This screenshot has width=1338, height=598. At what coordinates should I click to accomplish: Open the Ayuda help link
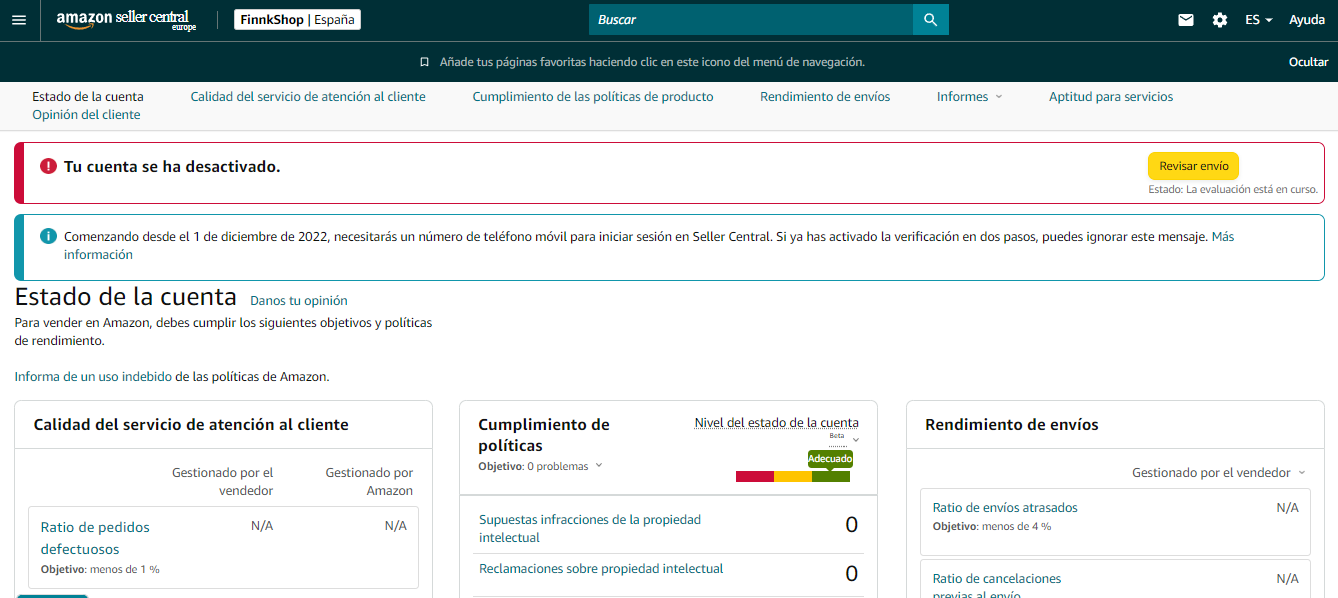click(x=1307, y=20)
